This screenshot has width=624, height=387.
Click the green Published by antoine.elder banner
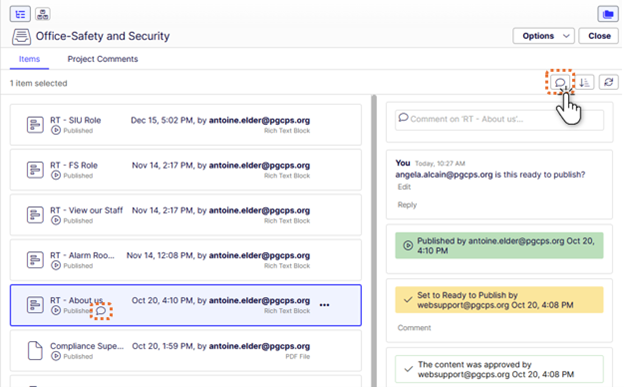pyautogui.click(x=499, y=246)
